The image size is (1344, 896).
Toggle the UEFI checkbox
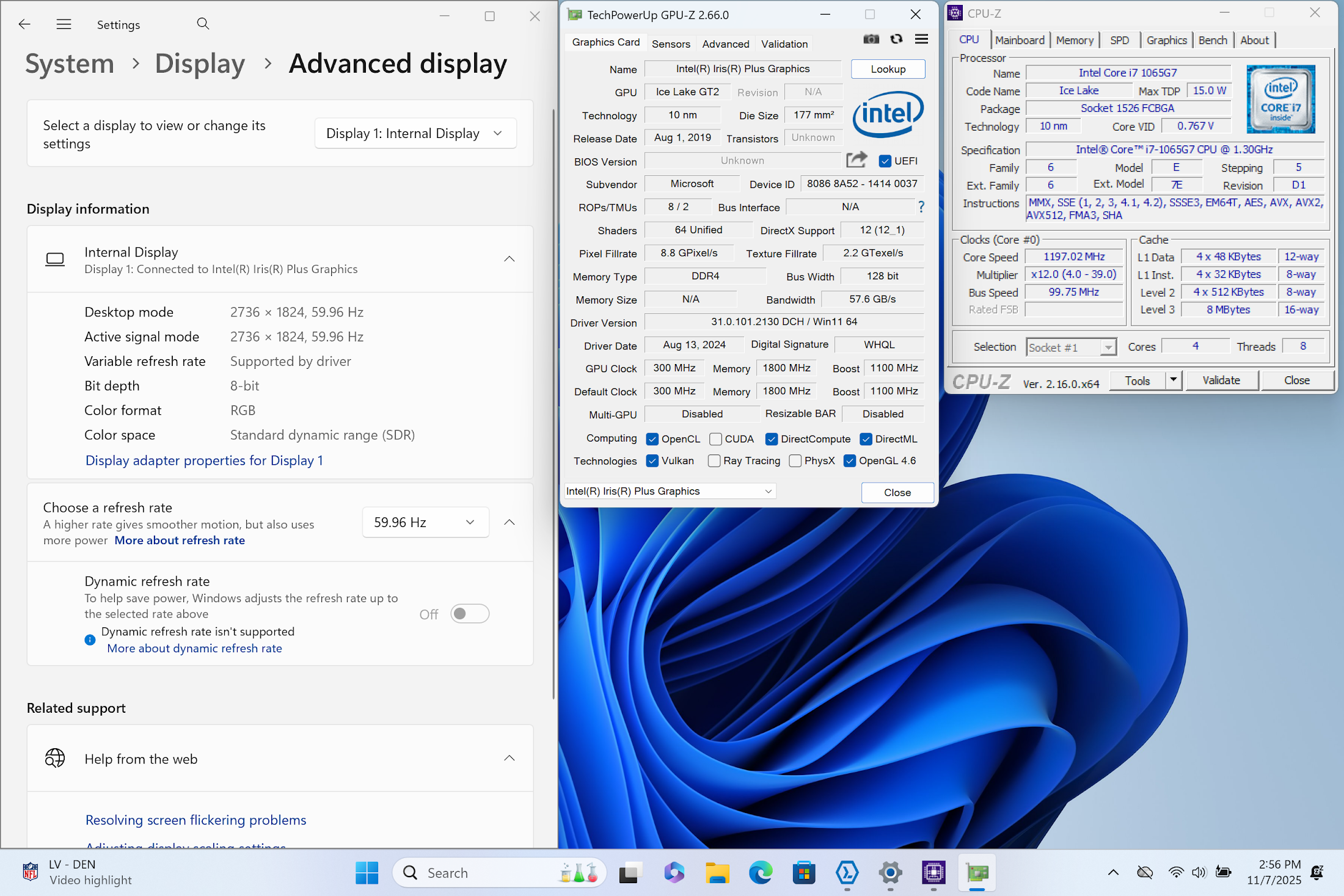pos(885,161)
